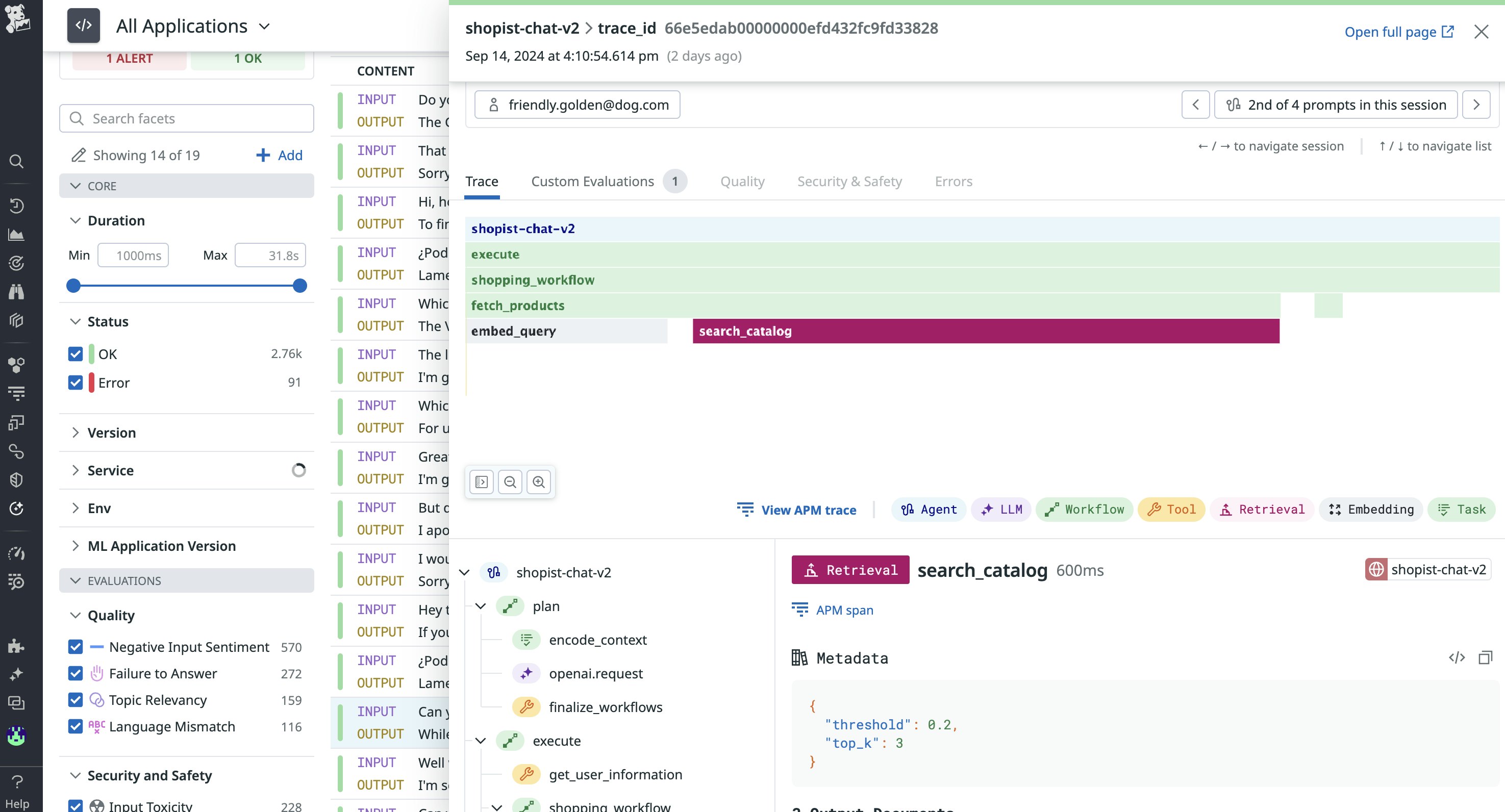Go to next prompt in session arrow
The image size is (1505, 812).
(x=1476, y=105)
